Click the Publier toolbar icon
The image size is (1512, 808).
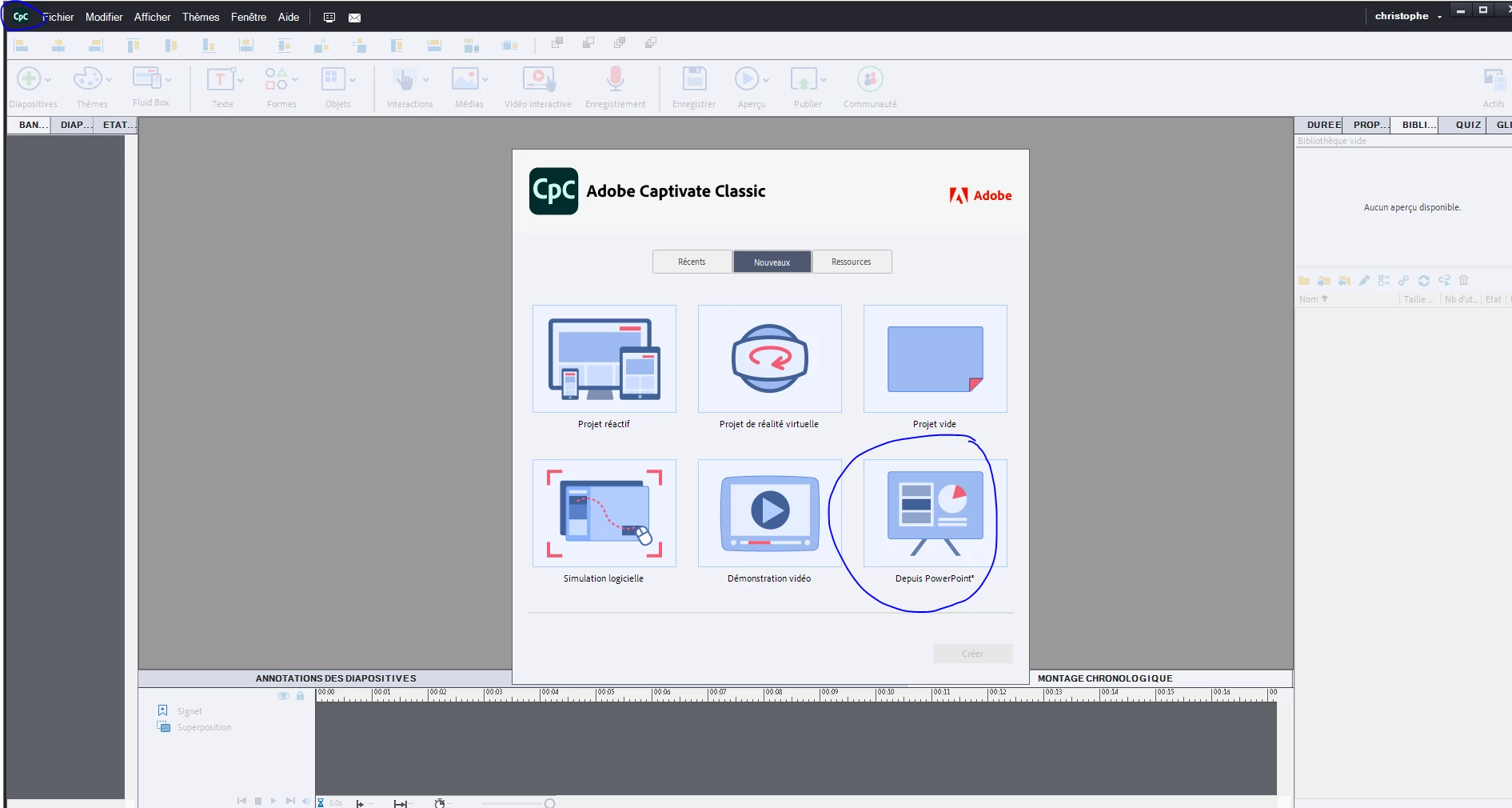coord(804,79)
